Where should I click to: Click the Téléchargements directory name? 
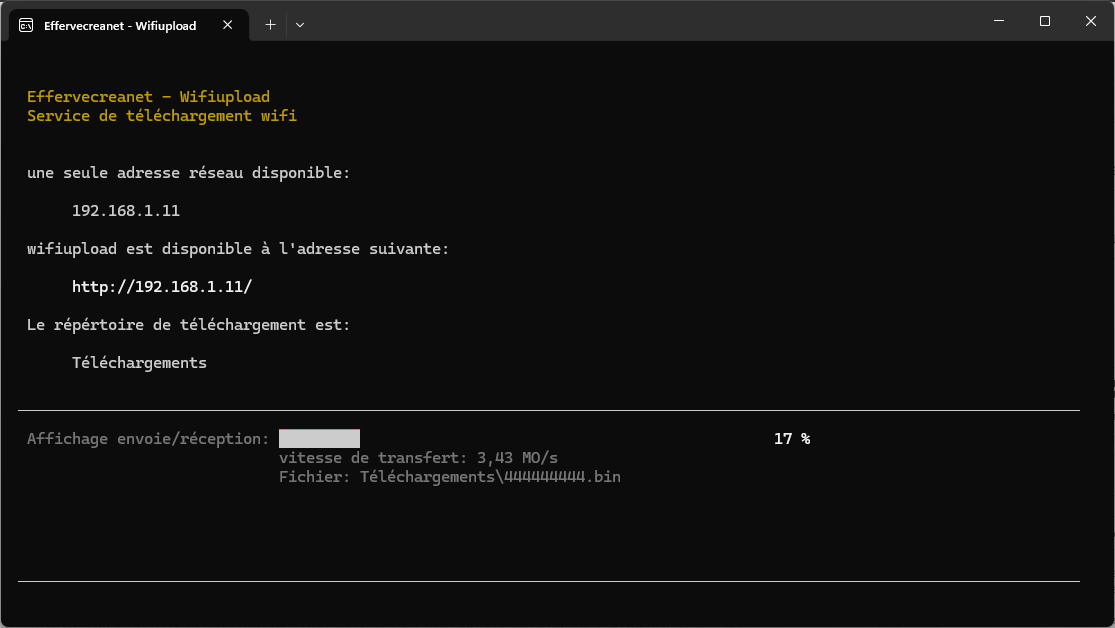pyautogui.click(x=139, y=363)
